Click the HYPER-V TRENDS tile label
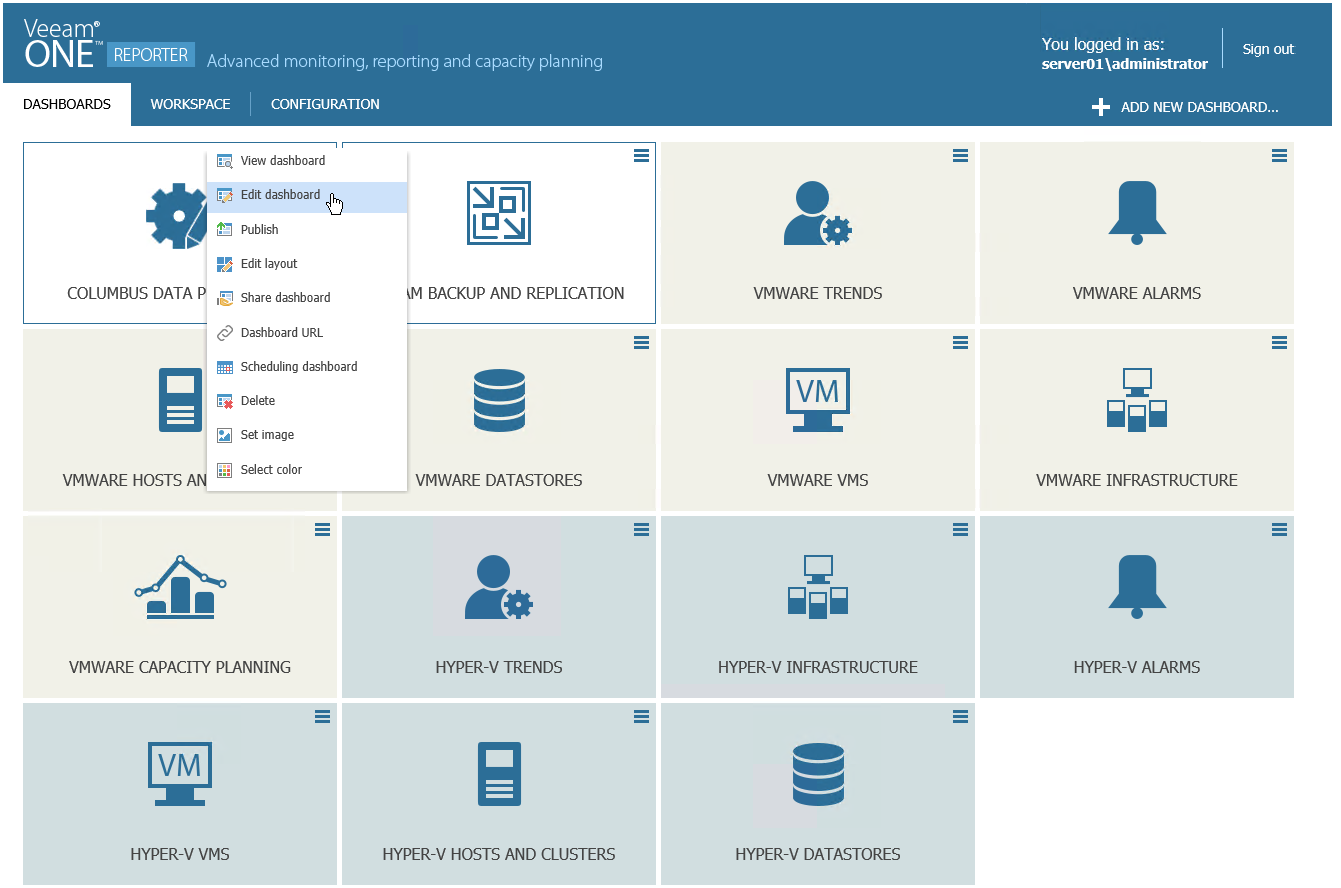 pos(499,668)
